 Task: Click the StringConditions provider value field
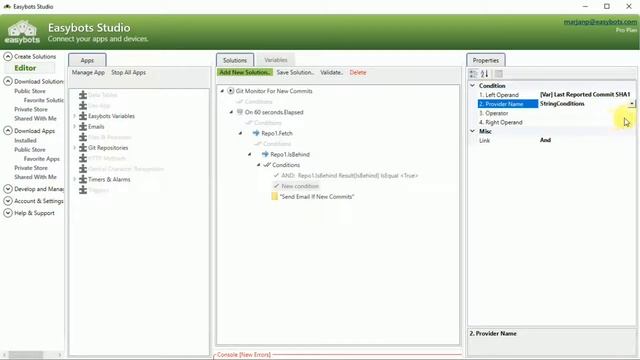pyautogui.click(x=584, y=104)
